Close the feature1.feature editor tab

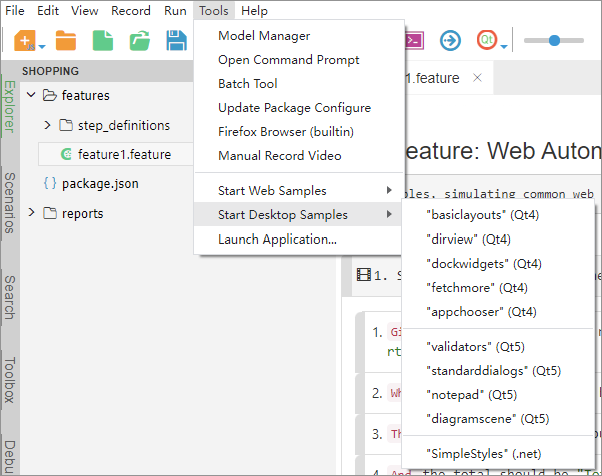tap(477, 78)
